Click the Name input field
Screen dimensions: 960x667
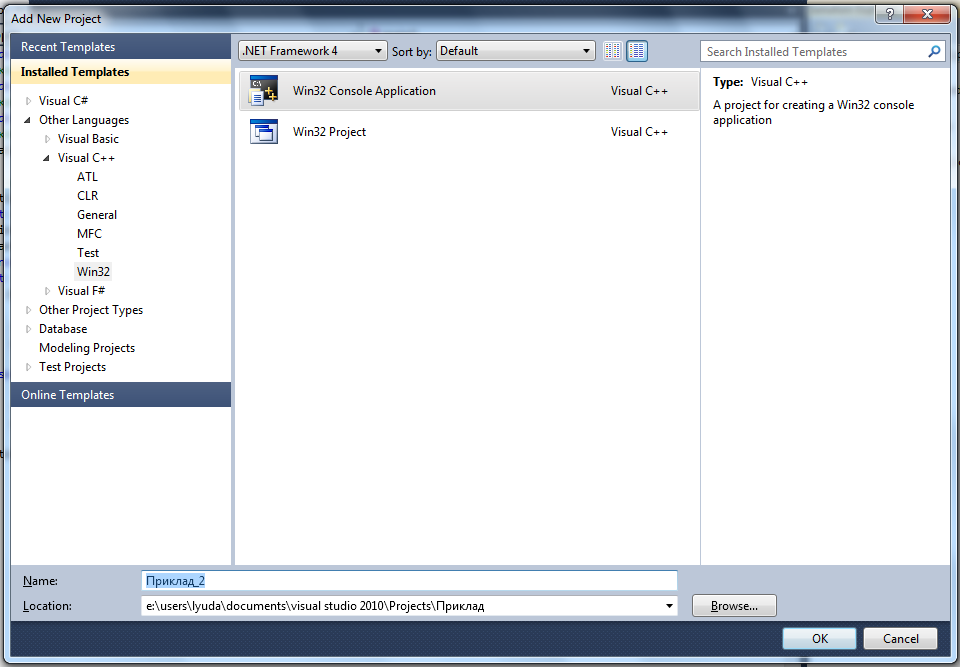pyautogui.click(x=409, y=581)
